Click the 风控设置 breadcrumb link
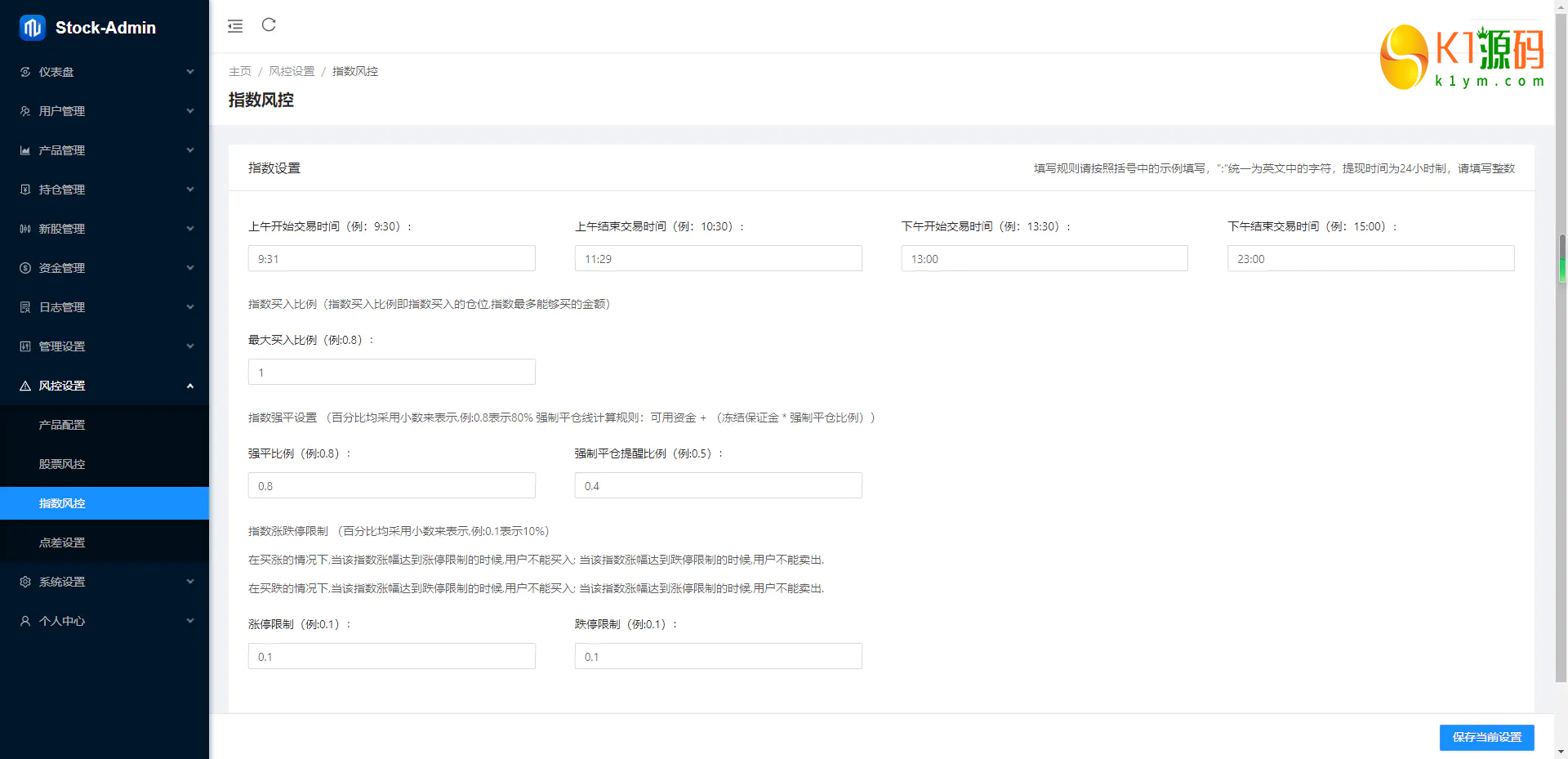 (292, 72)
